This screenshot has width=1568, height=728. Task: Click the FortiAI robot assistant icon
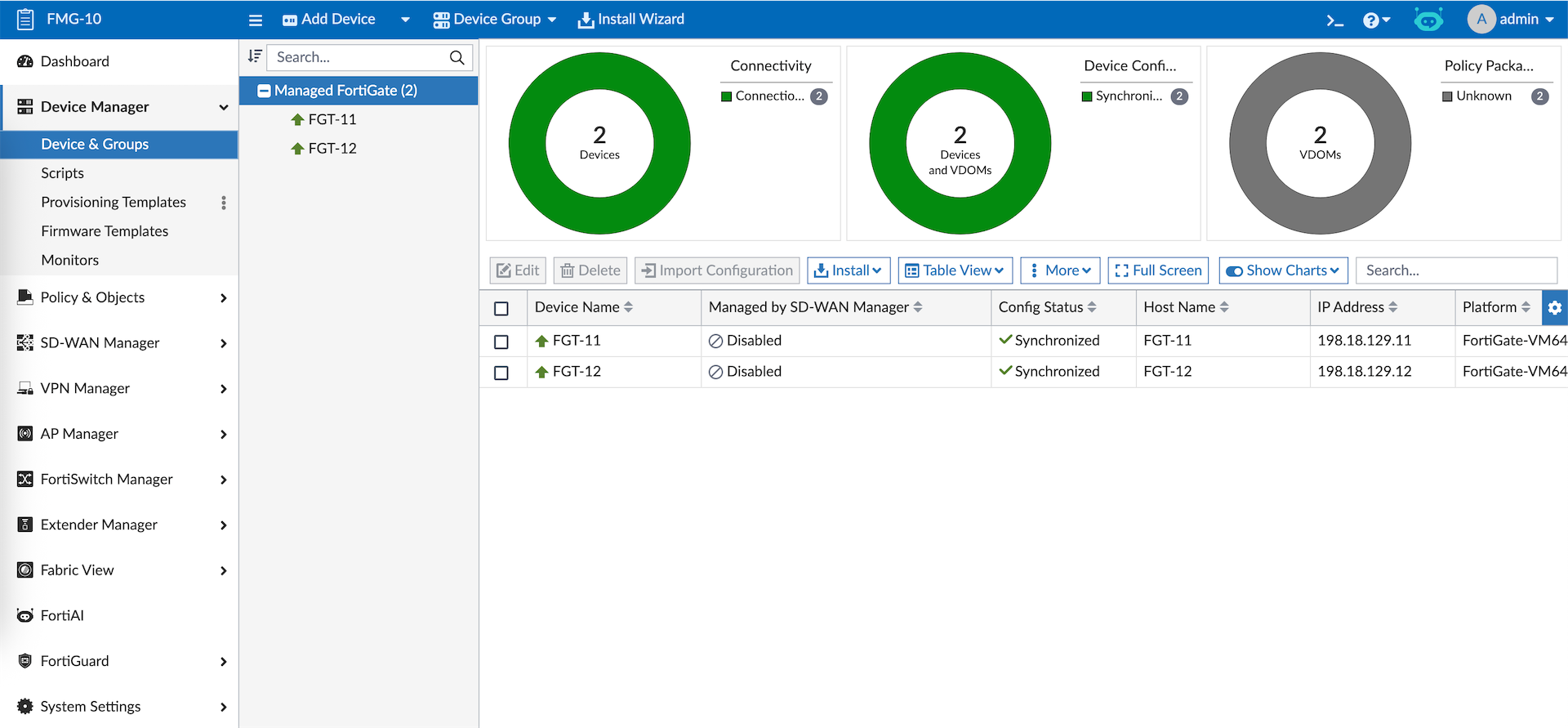click(x=1428, y=20)
